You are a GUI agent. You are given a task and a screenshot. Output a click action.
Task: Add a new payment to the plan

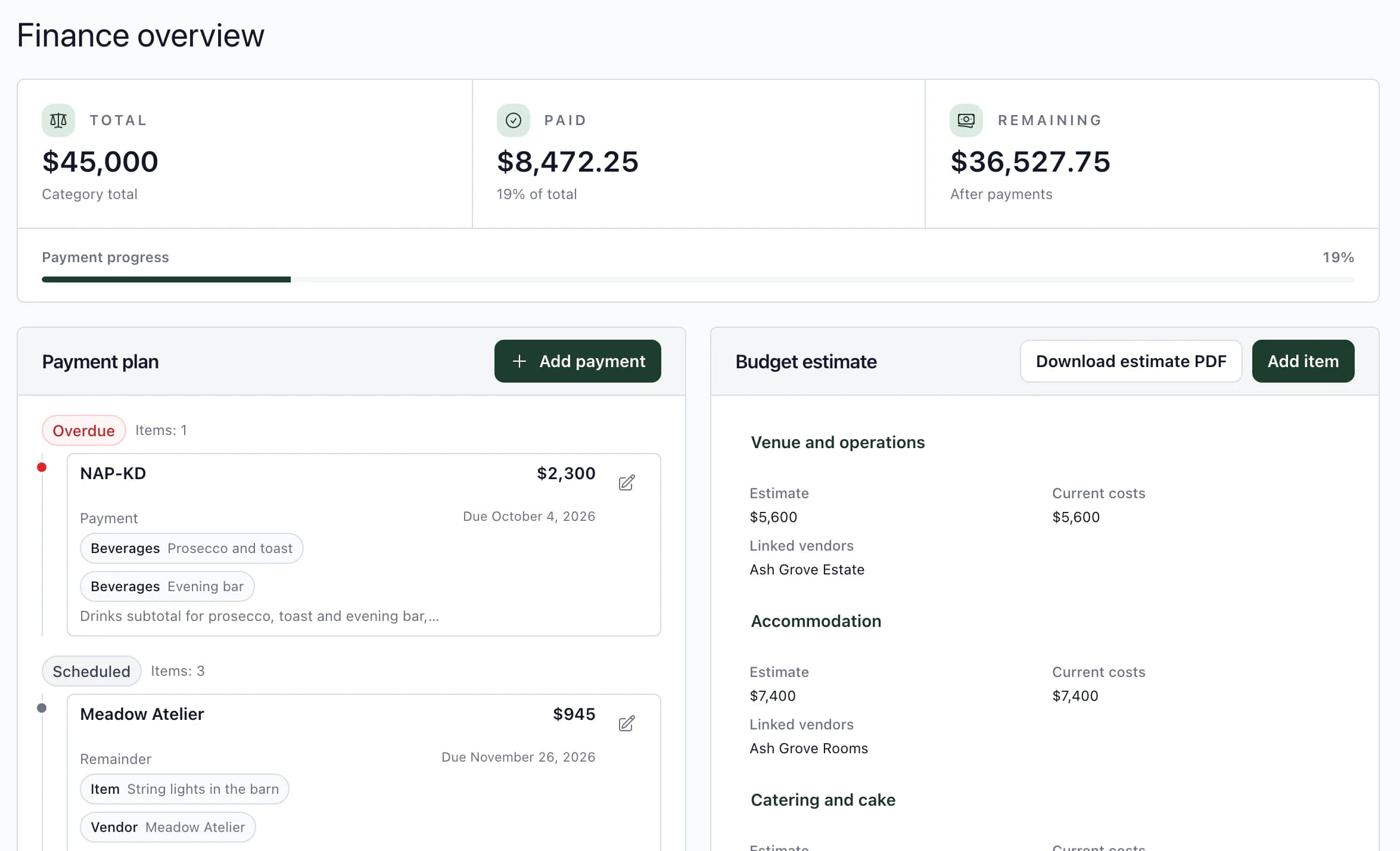577,361
